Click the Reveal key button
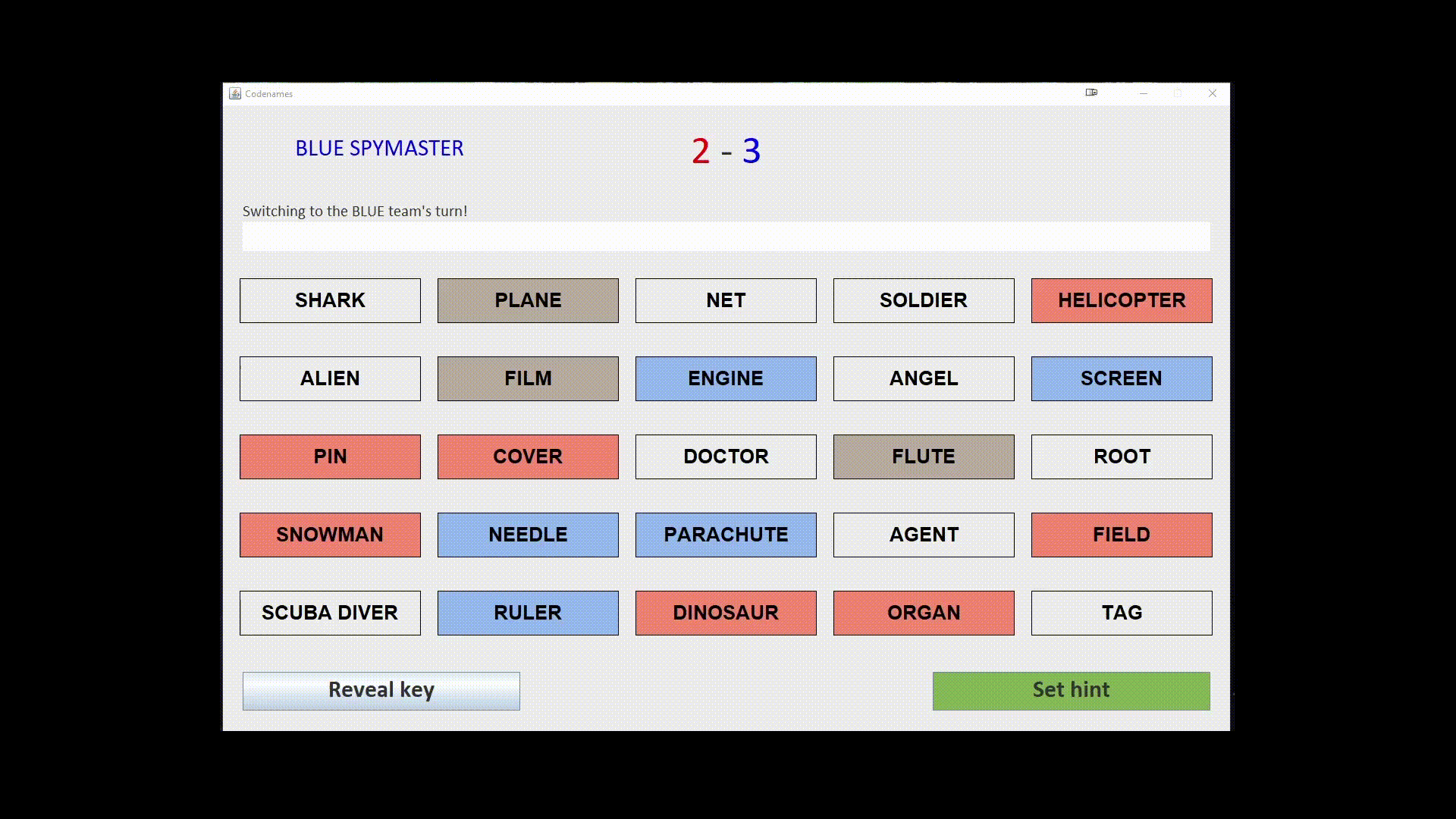 (381, 690)
